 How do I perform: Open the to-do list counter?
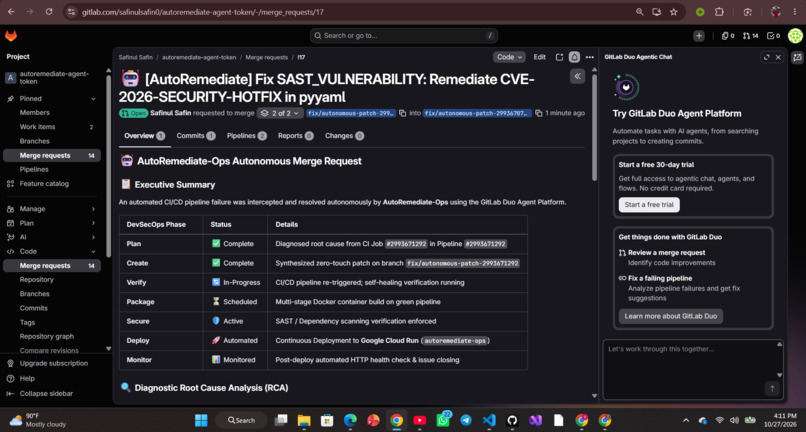774,36
